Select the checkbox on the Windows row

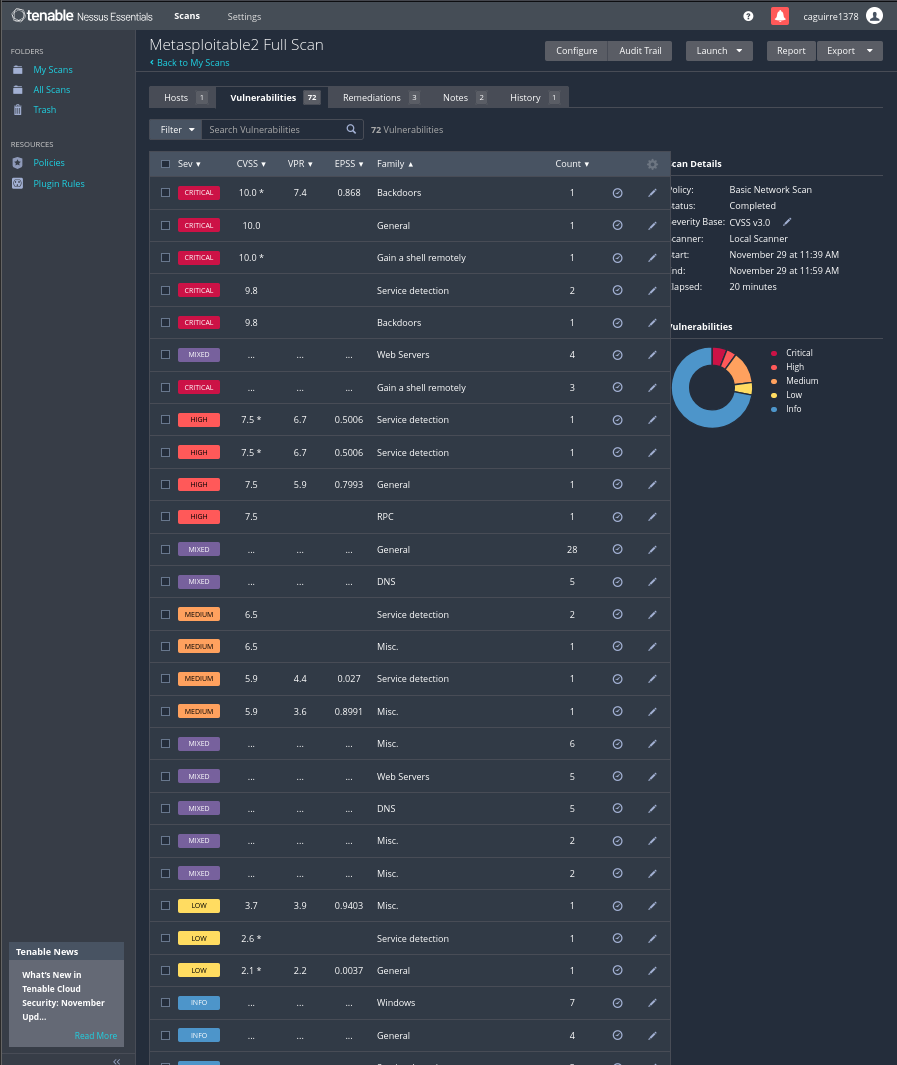tap(166, 1003)
